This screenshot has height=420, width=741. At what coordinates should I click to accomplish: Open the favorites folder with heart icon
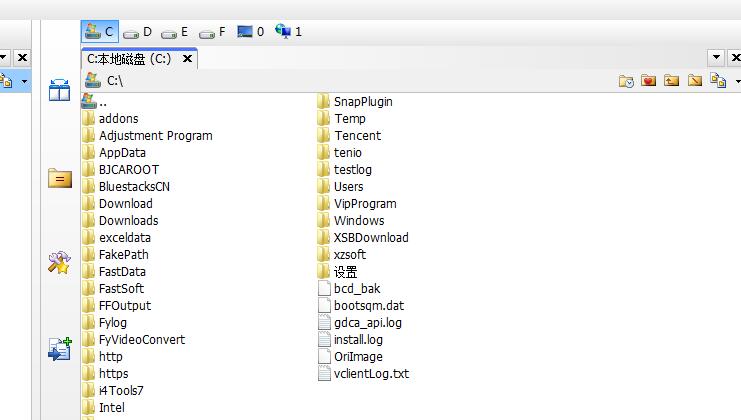[649, 81]
